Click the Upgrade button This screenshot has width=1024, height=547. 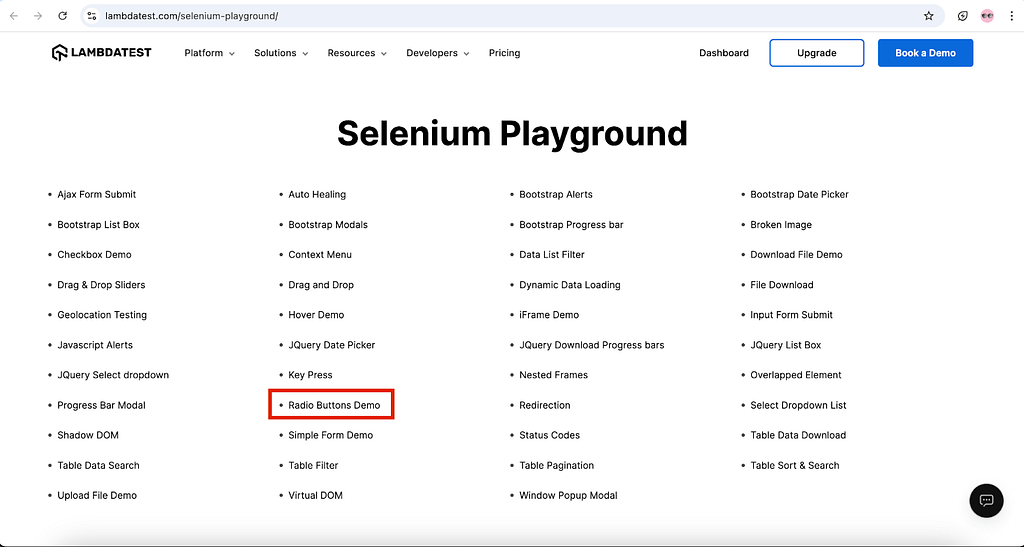click(816, 53)
